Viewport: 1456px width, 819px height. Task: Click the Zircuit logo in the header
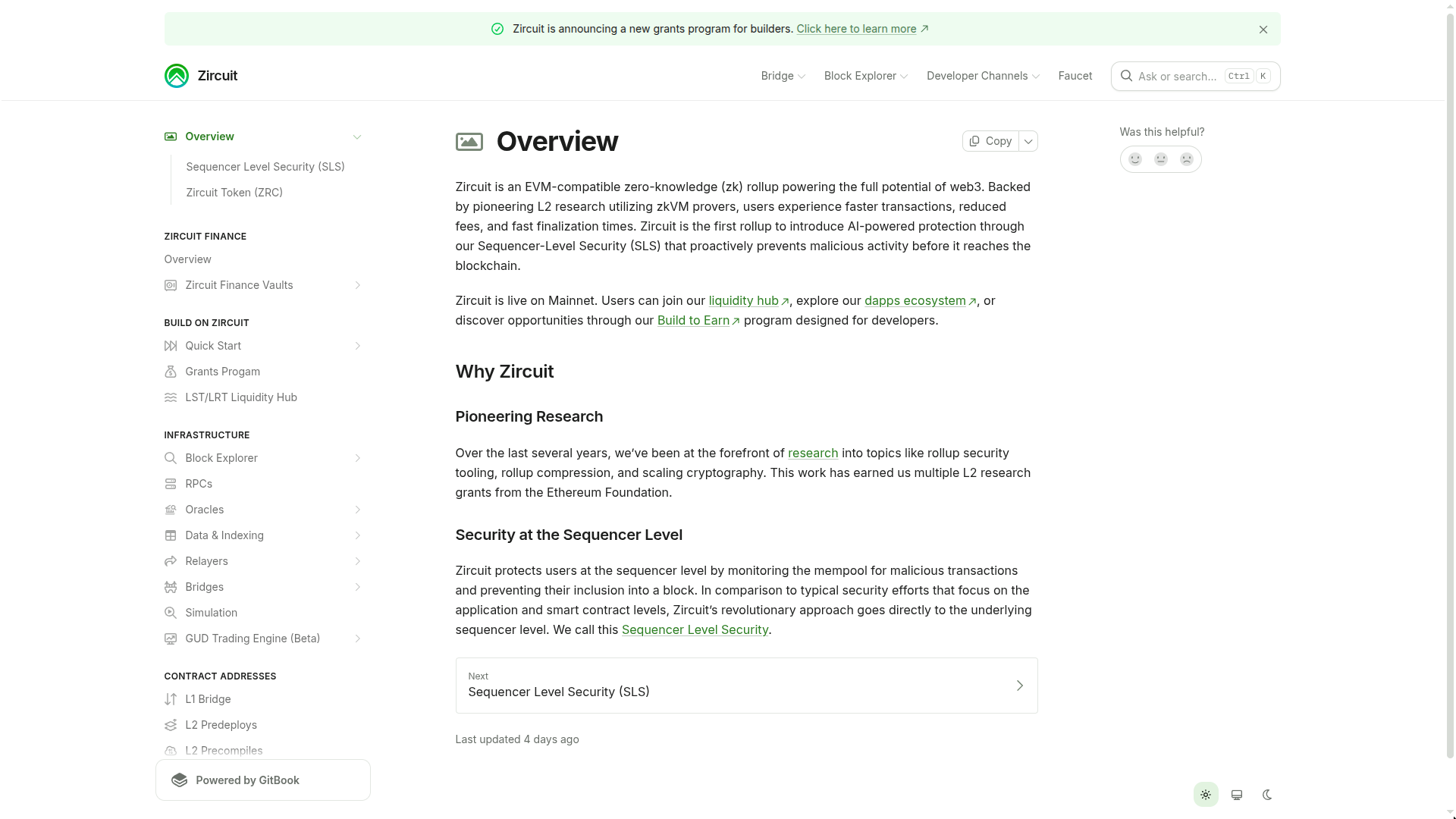[175, 76]
